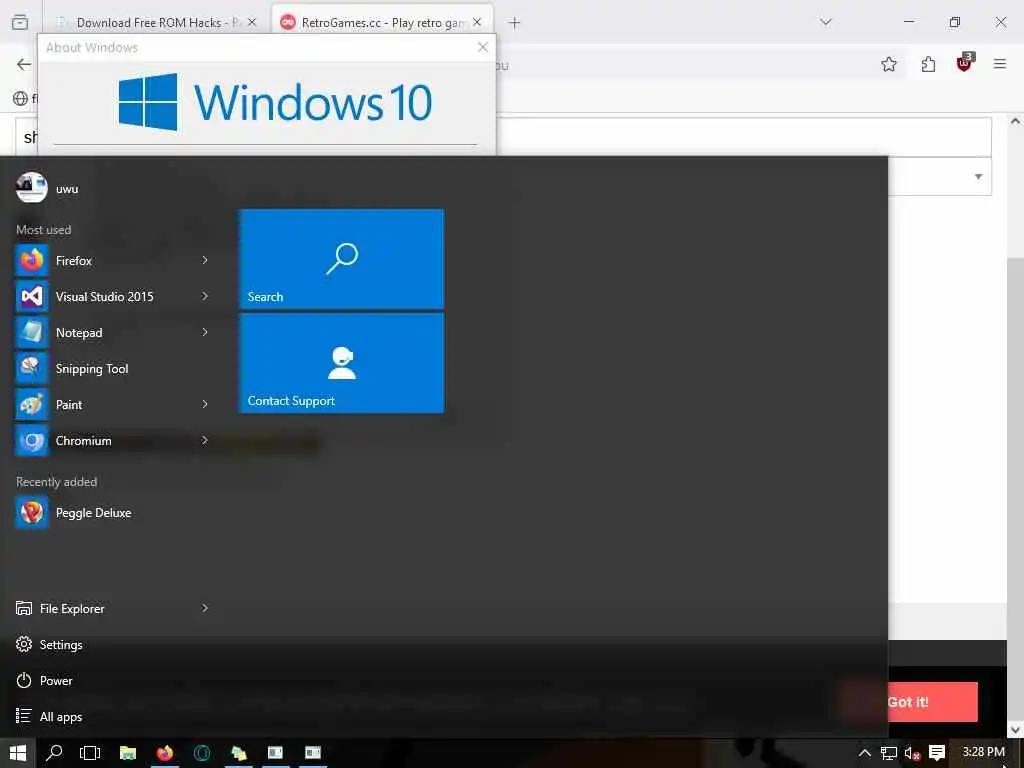Open uBlock Origin shield icon
This screenshot has height=768, width=1024.
click(965, 63)
